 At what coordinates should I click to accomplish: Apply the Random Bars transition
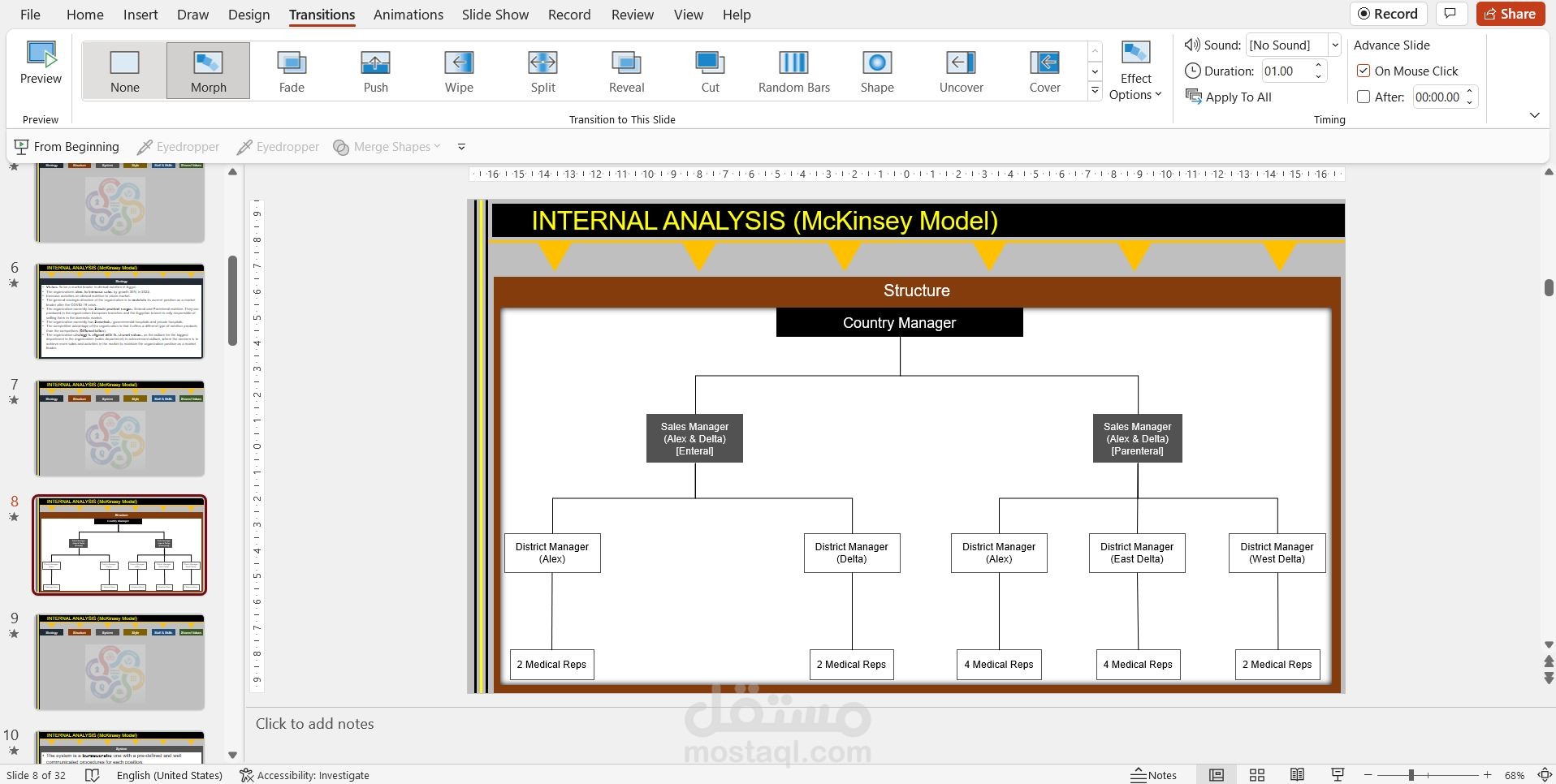(794, 71)
